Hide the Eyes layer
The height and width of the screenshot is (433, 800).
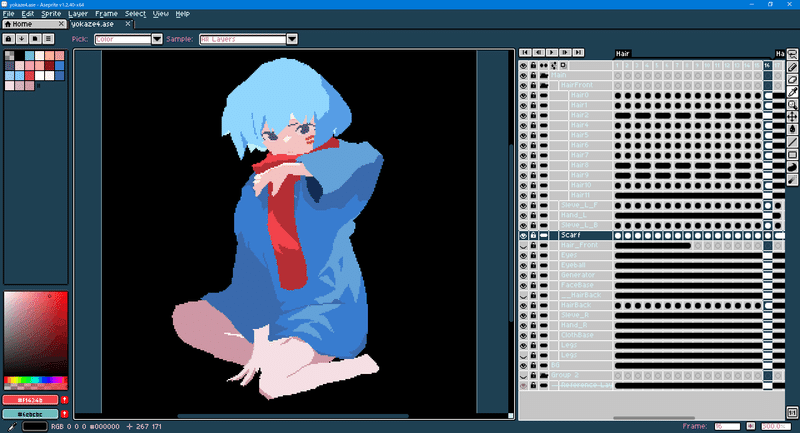coord(523,255)
